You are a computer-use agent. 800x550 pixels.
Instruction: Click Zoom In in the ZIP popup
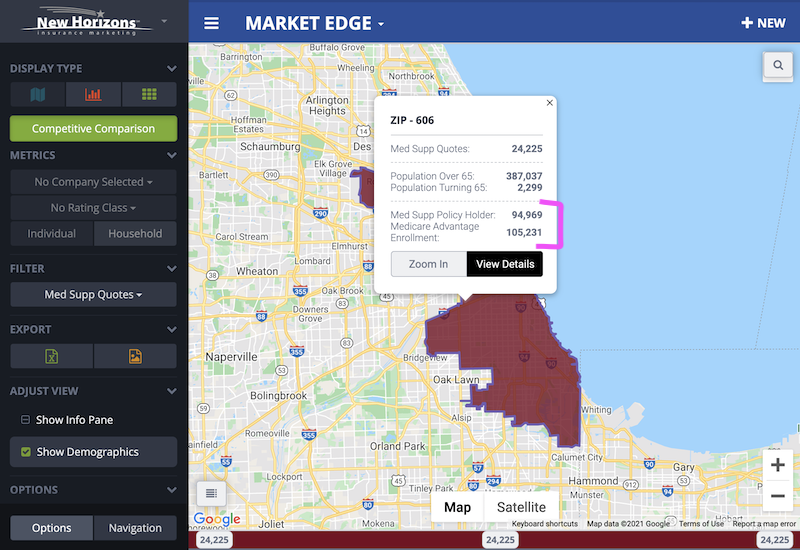tap(429, 264)
